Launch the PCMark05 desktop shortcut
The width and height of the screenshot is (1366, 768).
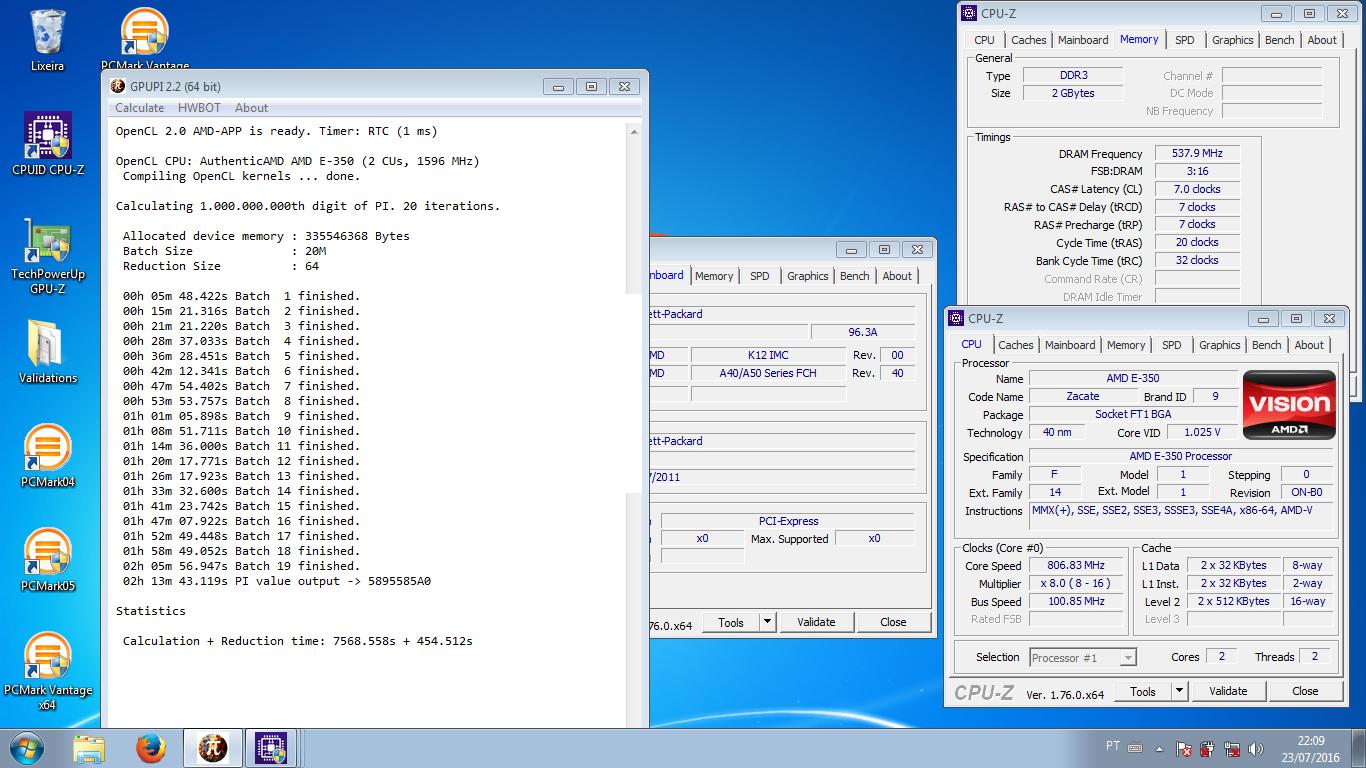click(x=47, y=560)
